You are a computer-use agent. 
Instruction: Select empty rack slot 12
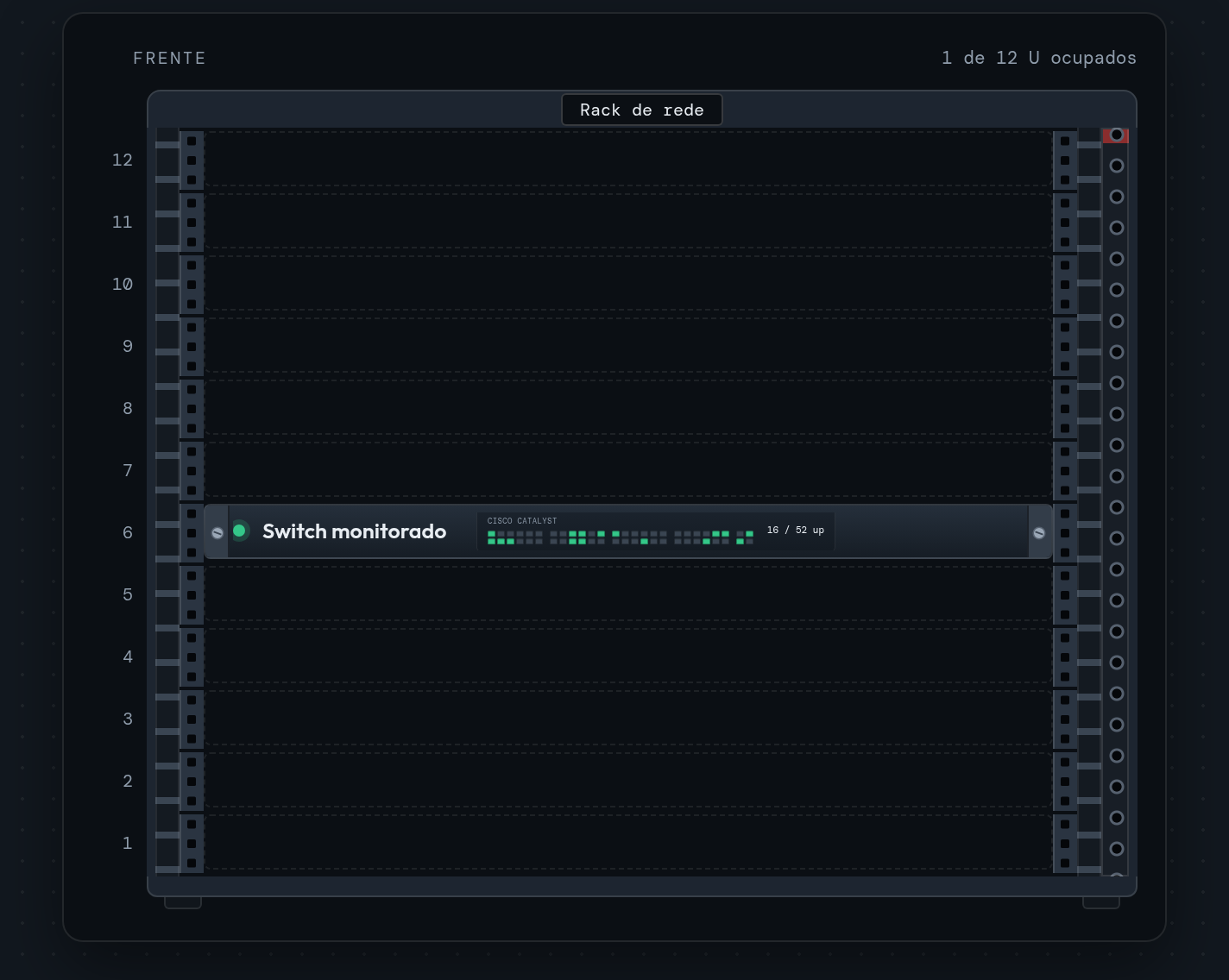(628, 160)
